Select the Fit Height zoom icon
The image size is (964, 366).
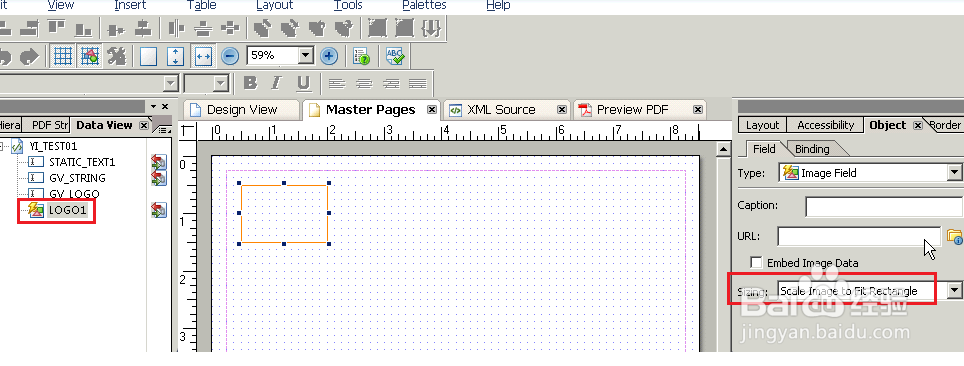pyautogui.click(x=176, y=57)
